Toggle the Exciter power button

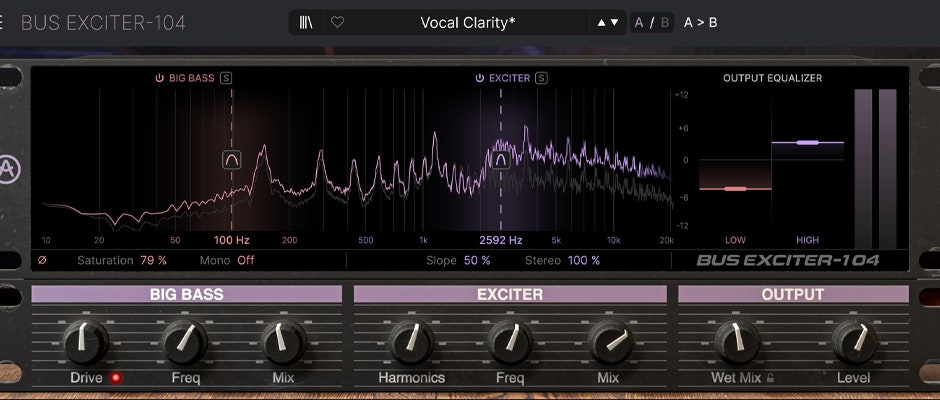pyautogui.click(x=480, y=78)
